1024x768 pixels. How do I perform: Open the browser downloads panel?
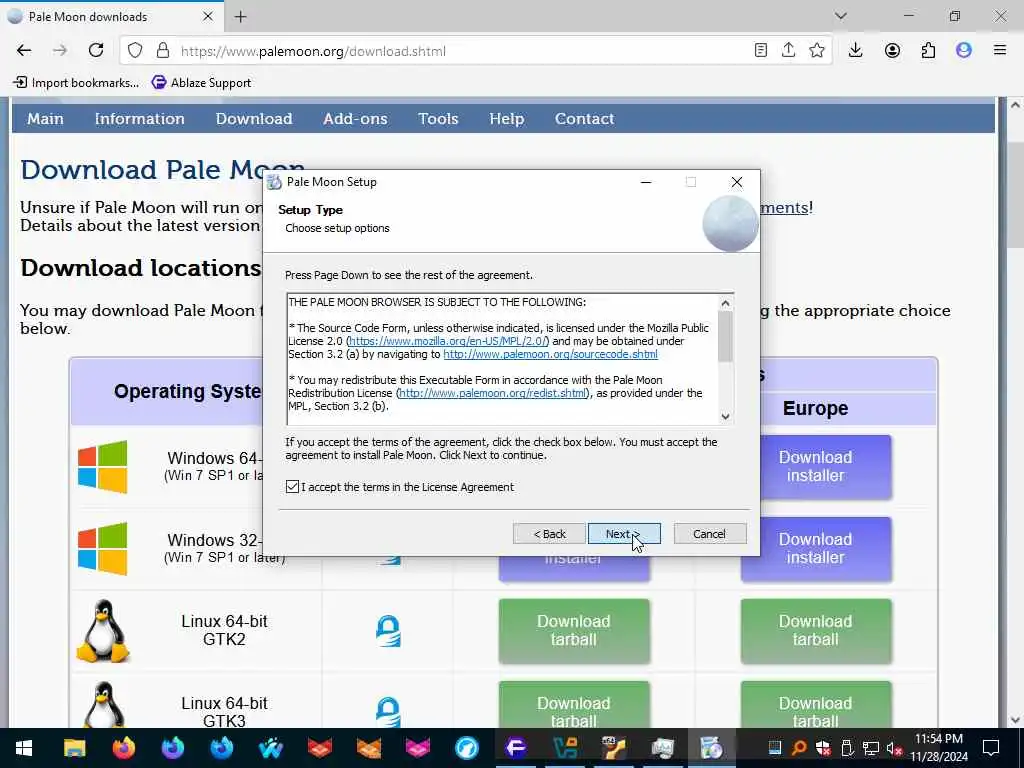856,50
